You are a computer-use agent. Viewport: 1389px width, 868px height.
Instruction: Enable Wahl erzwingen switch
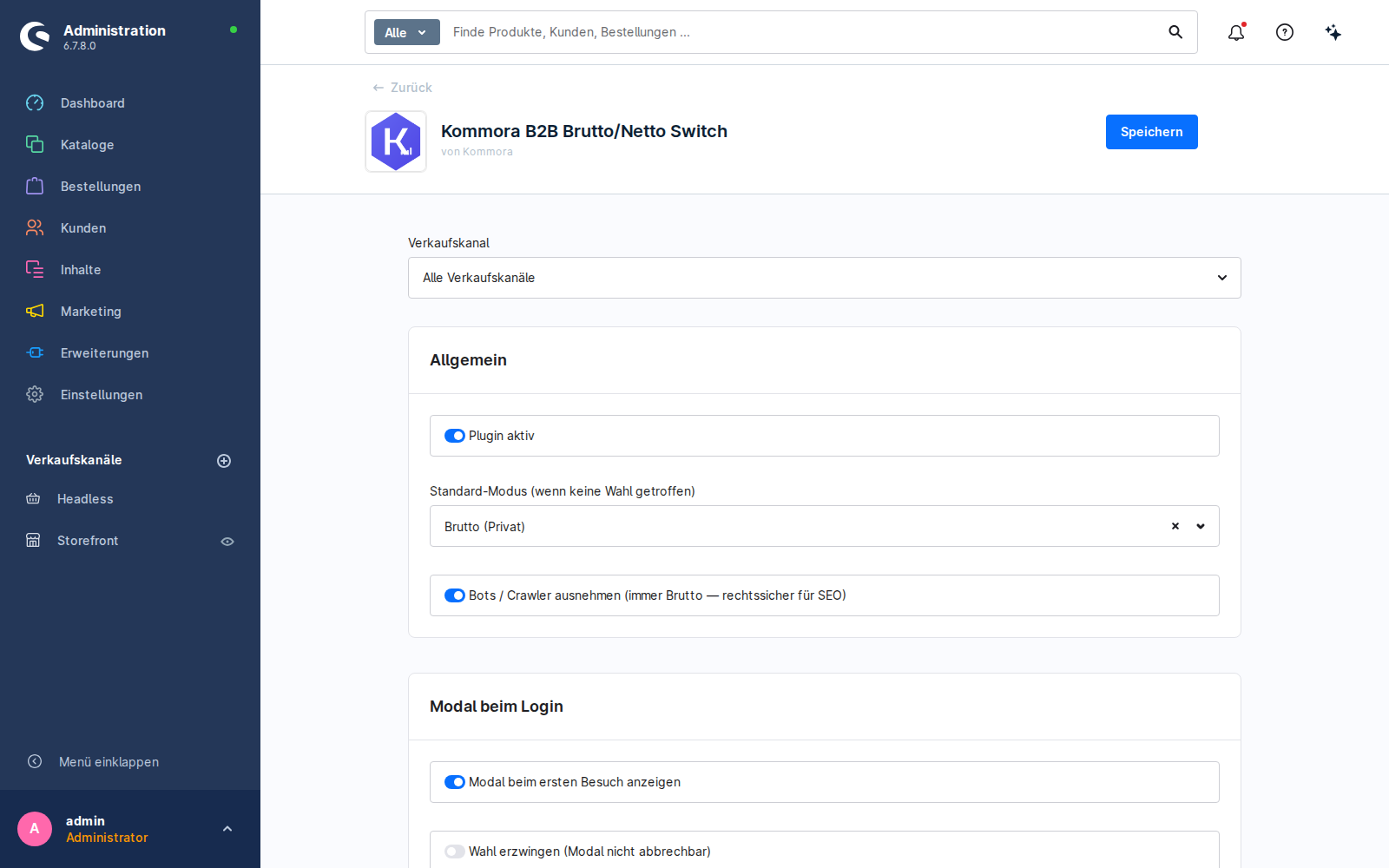(x=455, y=852)
